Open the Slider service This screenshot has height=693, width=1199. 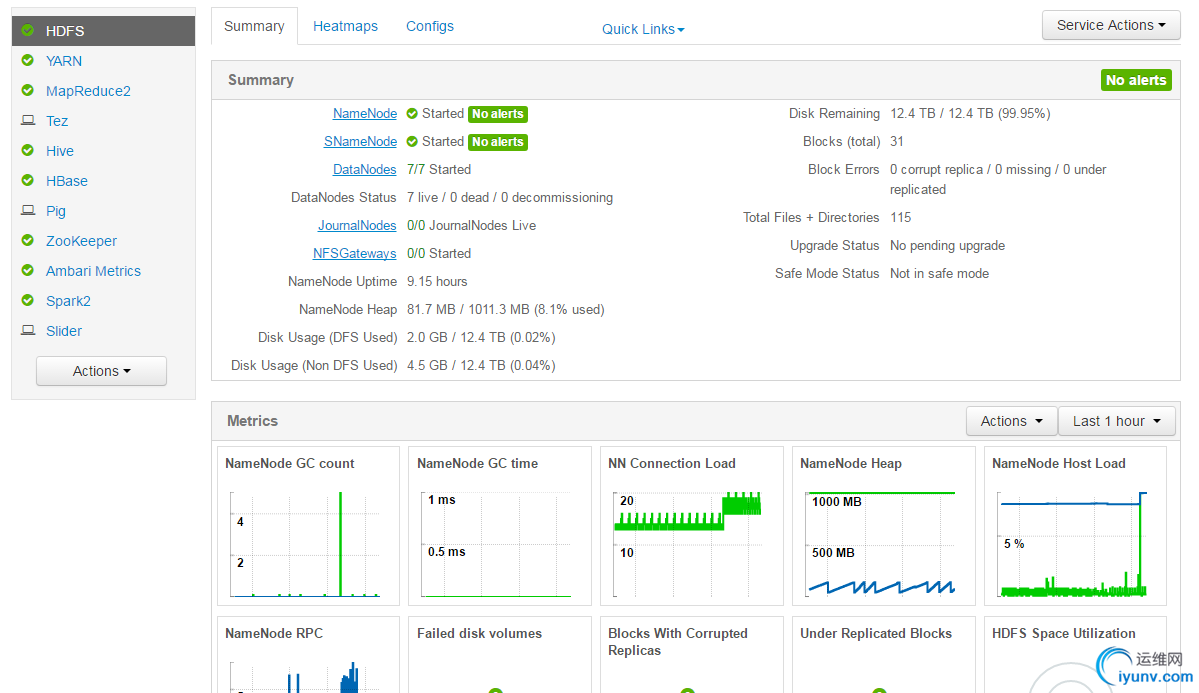click(x=63, y=331)
